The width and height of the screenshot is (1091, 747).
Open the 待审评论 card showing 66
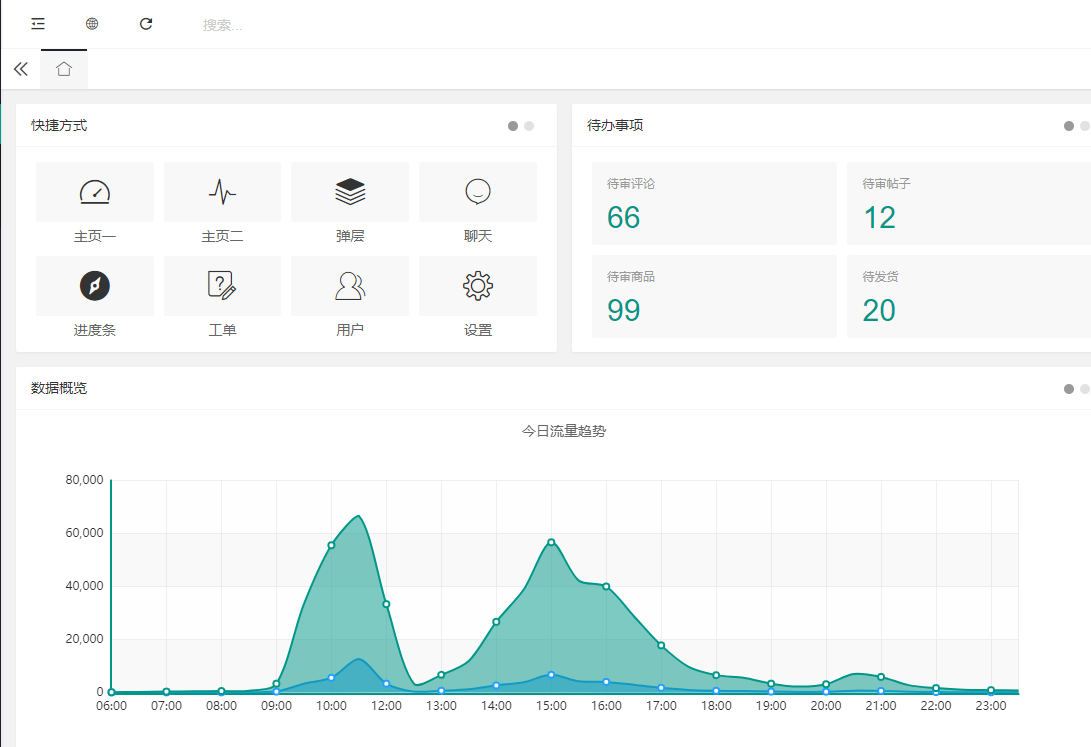(714, 204)
